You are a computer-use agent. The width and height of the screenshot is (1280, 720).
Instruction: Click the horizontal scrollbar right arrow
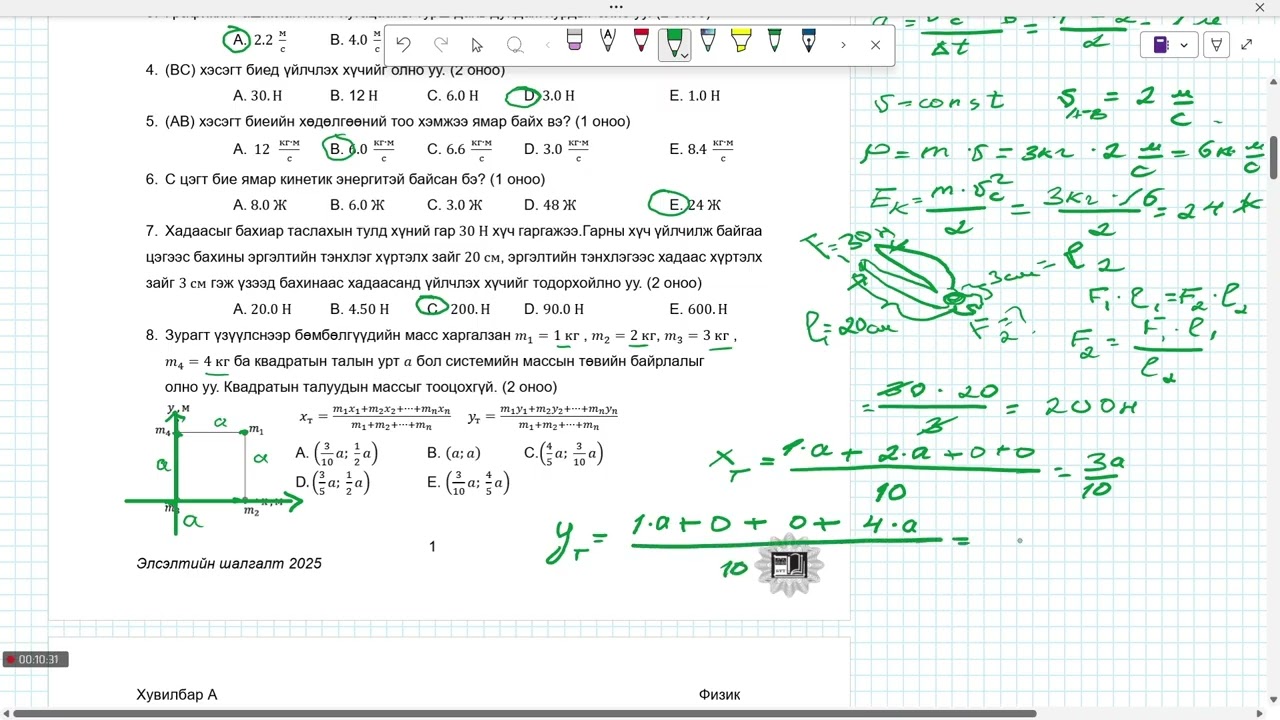pos(1261,713)
